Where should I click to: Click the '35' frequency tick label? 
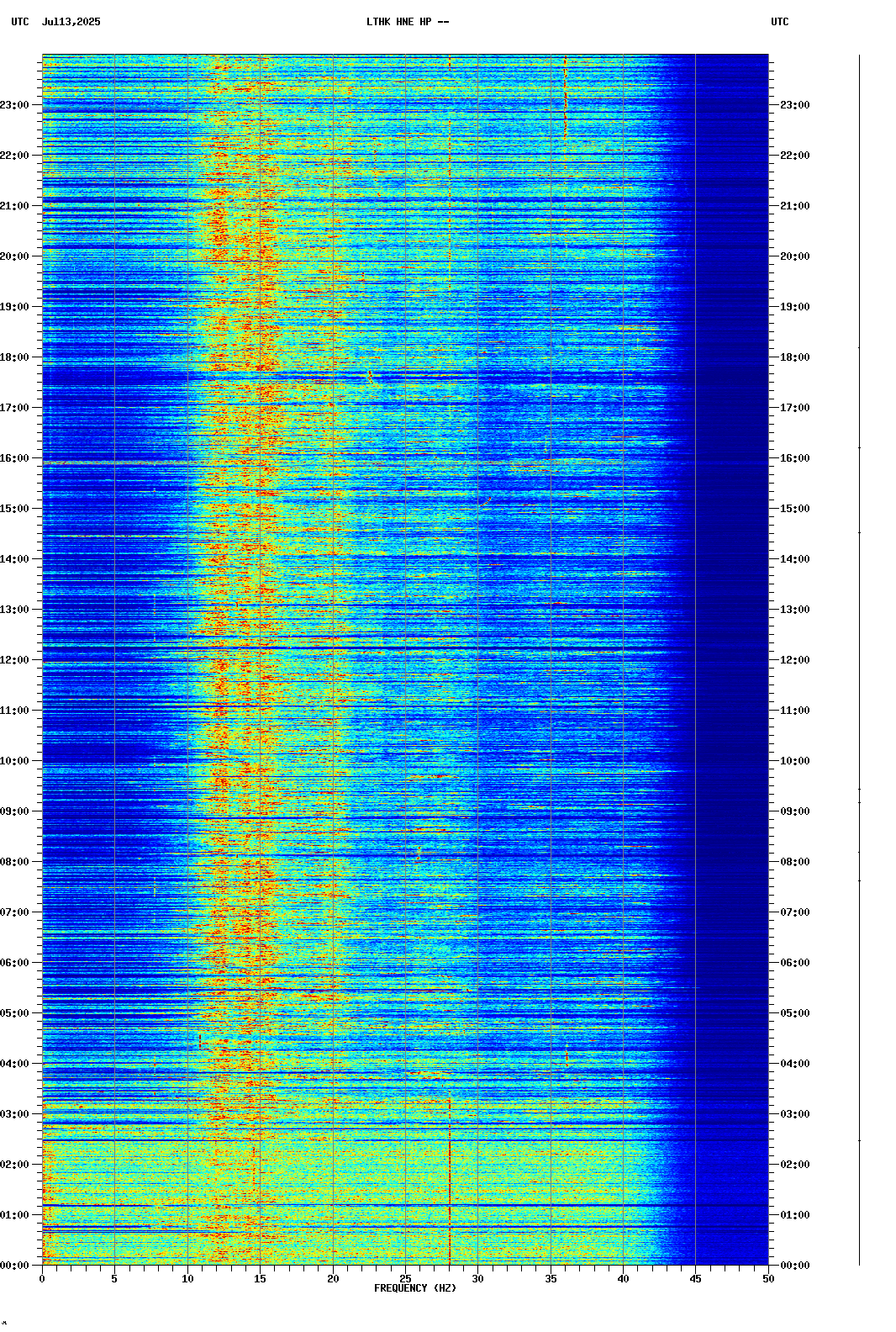[551, 1279]
